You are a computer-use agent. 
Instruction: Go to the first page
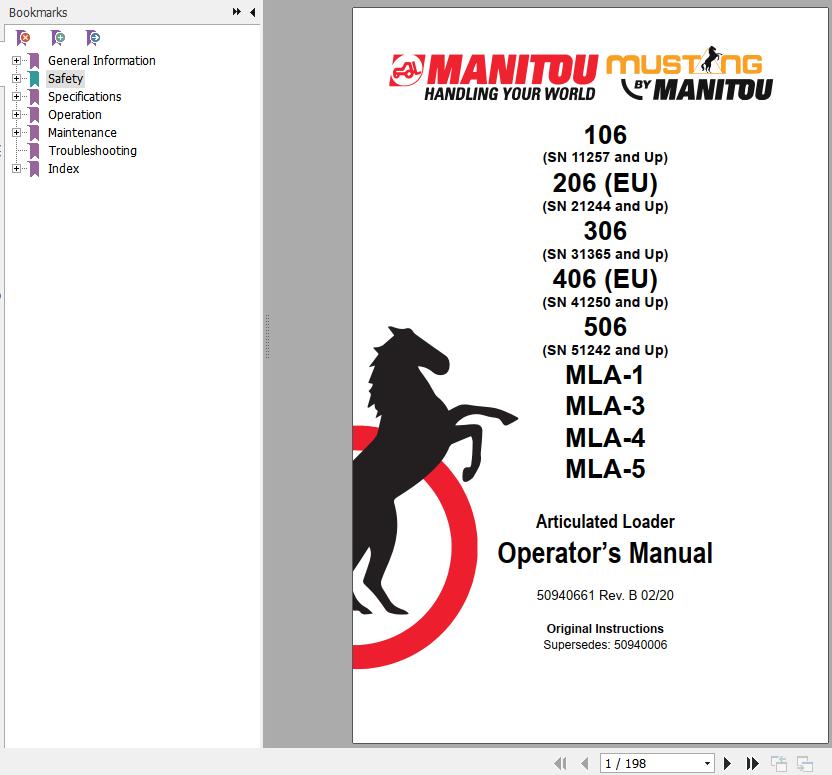[x=560, y=763]
